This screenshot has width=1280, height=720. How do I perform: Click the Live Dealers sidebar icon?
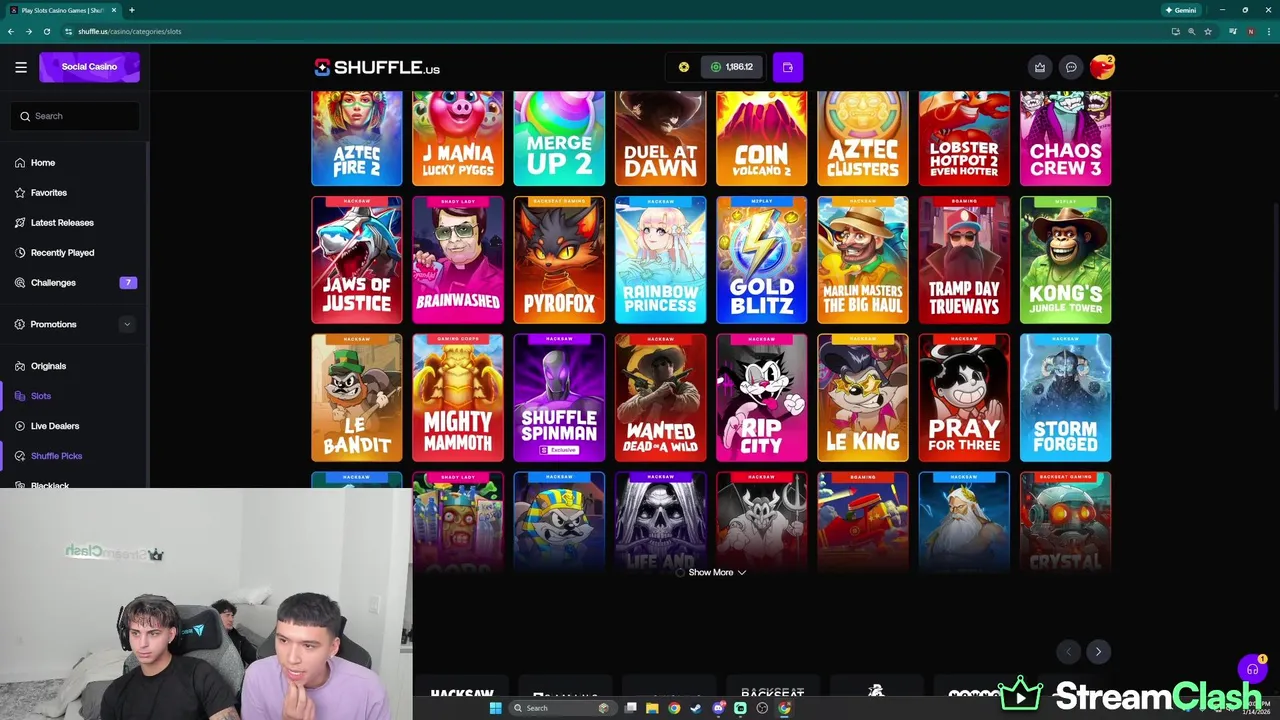click(20, 426)
